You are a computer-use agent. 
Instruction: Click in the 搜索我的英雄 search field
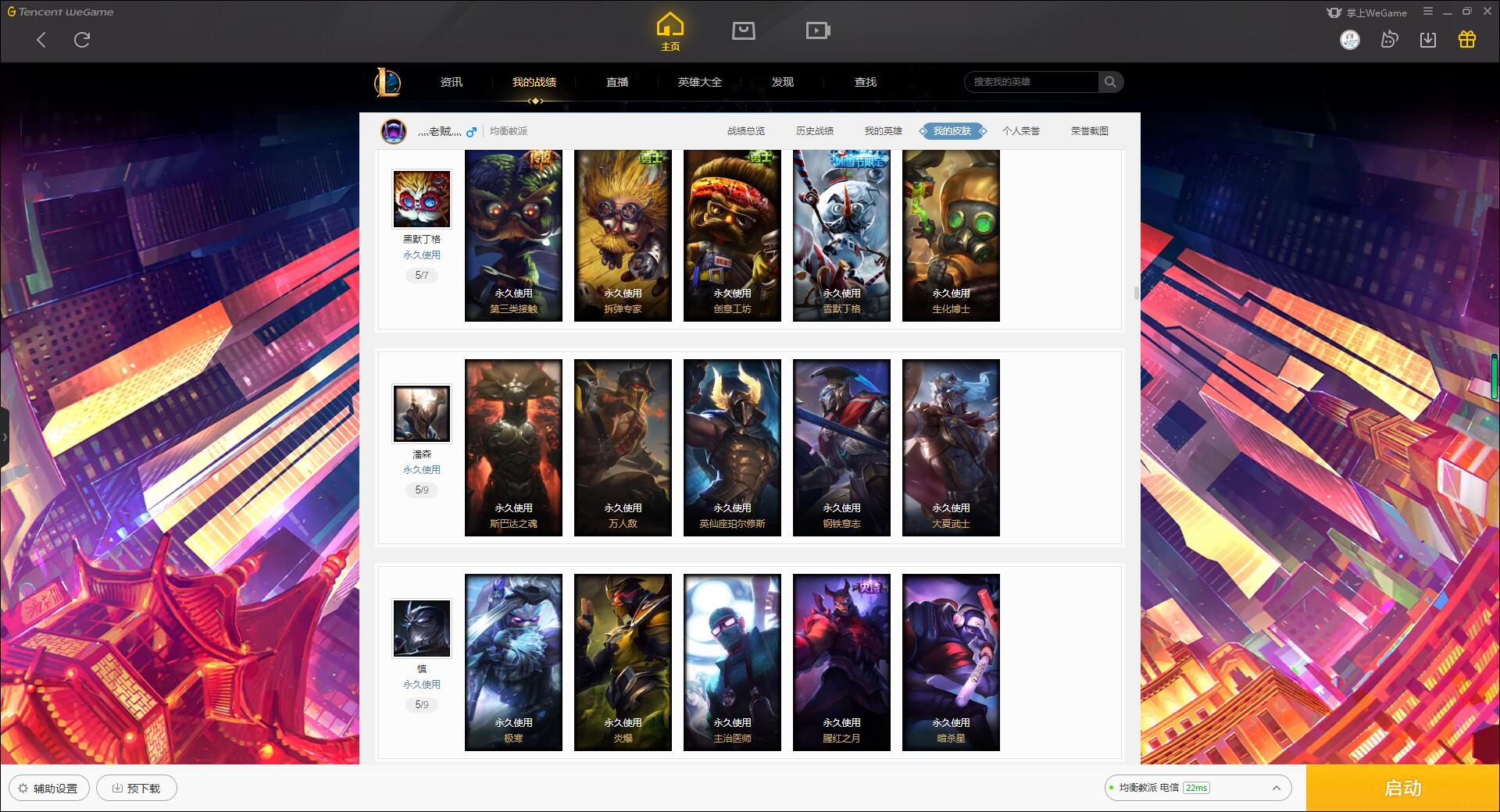click(x=1032, y=82)
